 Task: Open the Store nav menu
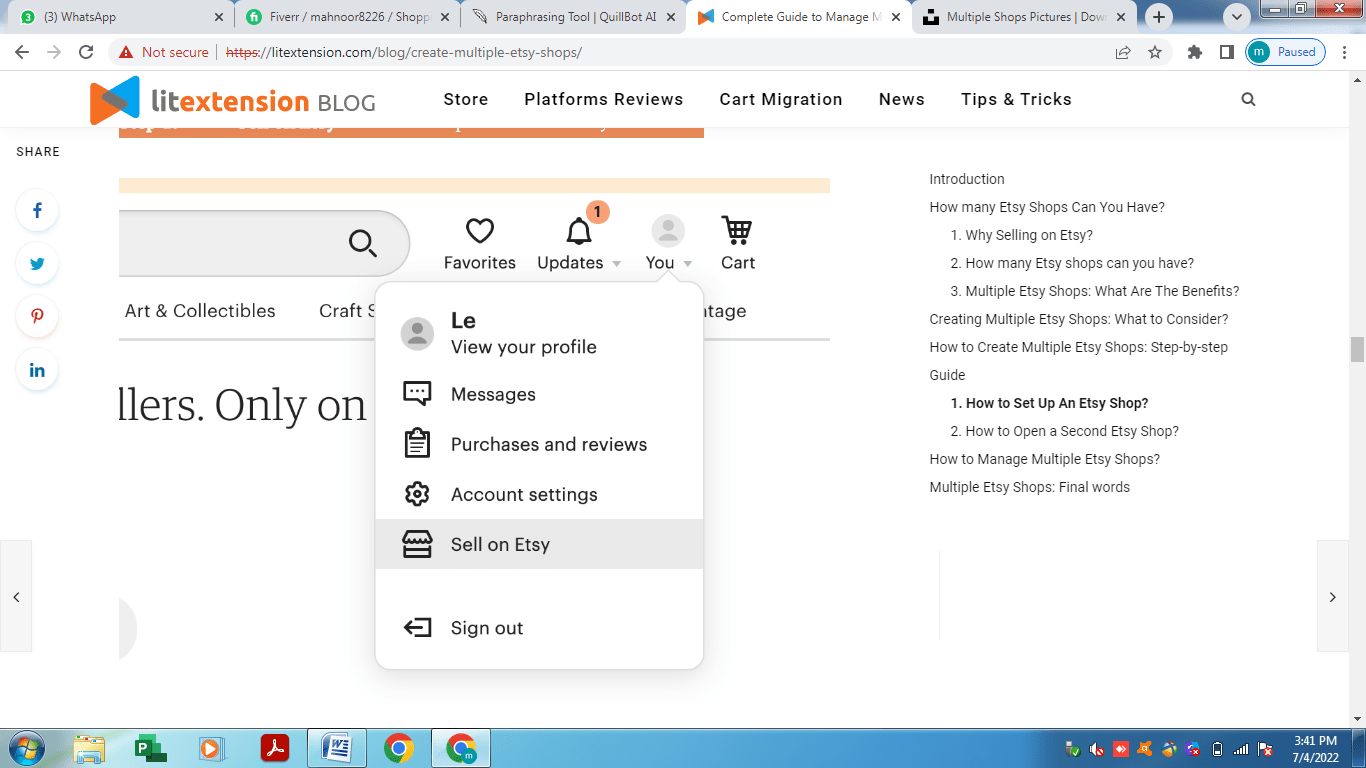pyautogui.click(x=466, y=99)
